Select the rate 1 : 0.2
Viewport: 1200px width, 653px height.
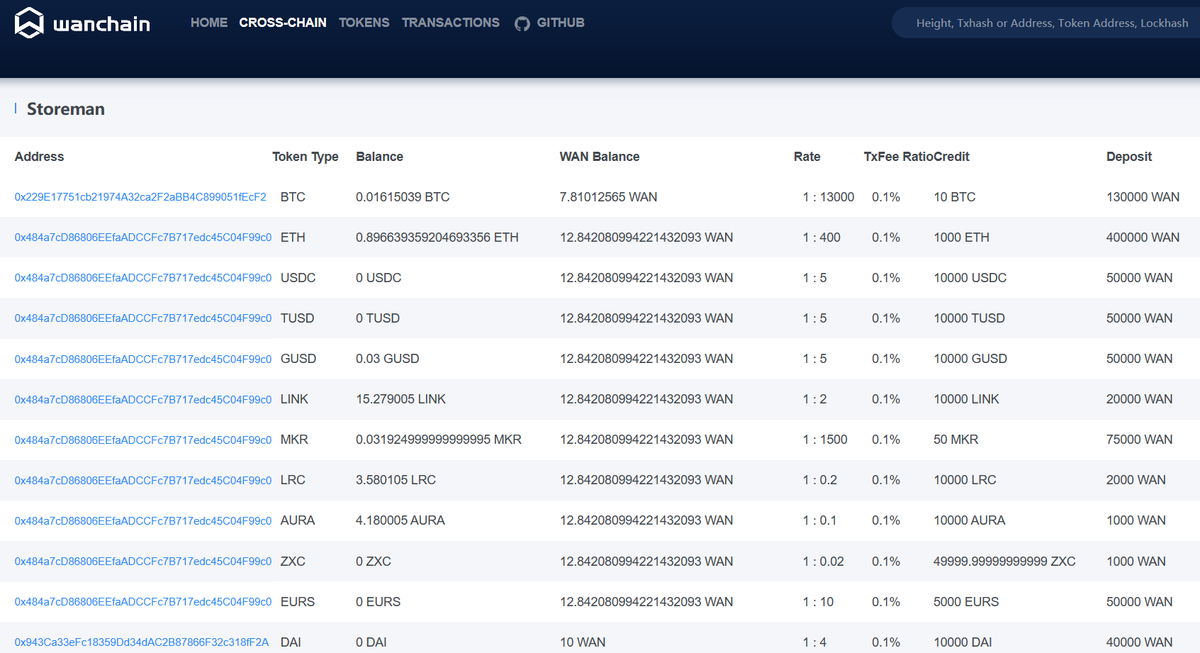[820, 480]
